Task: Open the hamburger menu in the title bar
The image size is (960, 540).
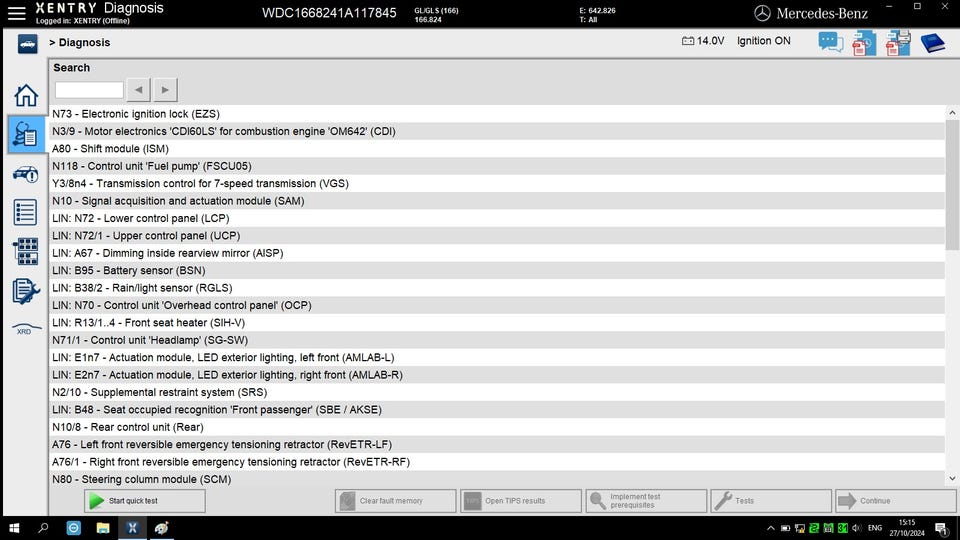Action: tap(17, 13)
